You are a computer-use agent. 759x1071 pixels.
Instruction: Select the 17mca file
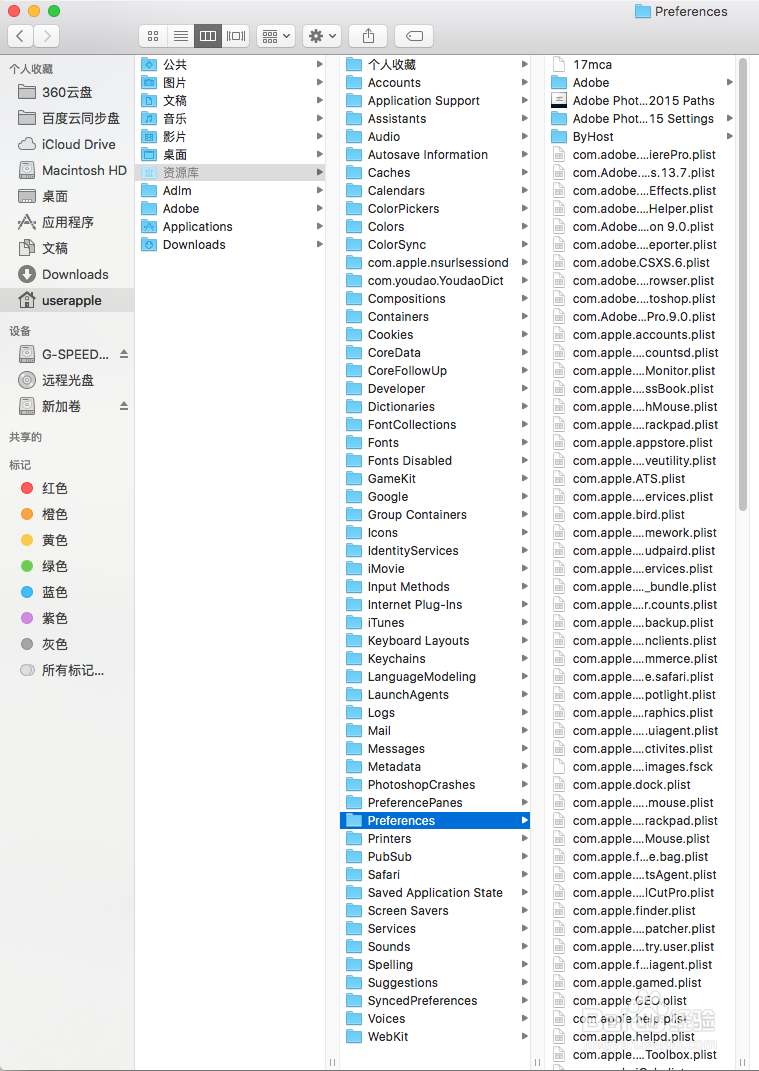click(641, 64)
